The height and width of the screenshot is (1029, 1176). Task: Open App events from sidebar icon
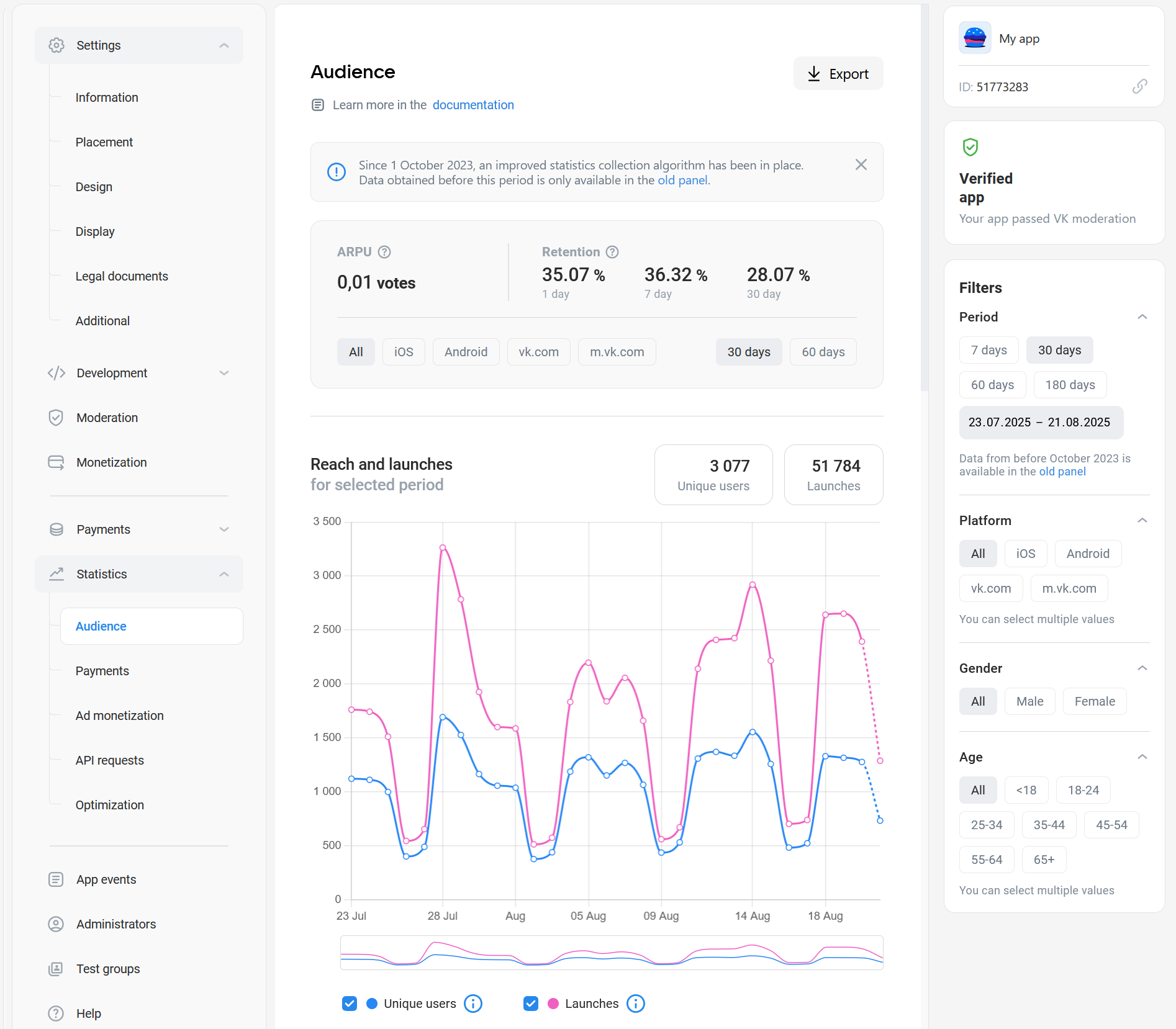point(56,879)
